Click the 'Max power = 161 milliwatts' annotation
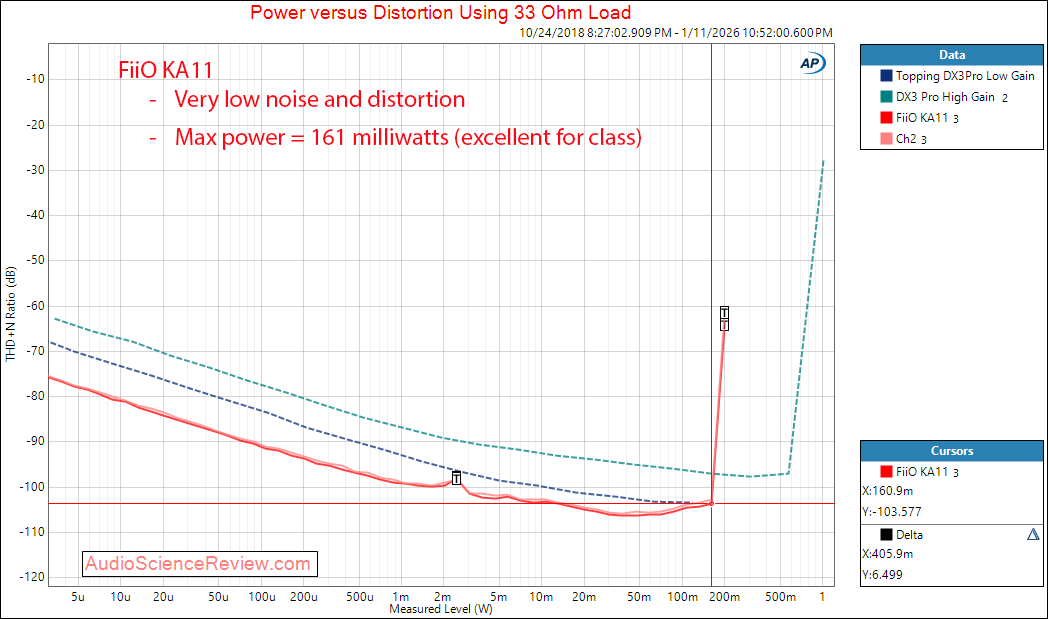This screenshot has height=619, width=1048. (x=408, y=137)
